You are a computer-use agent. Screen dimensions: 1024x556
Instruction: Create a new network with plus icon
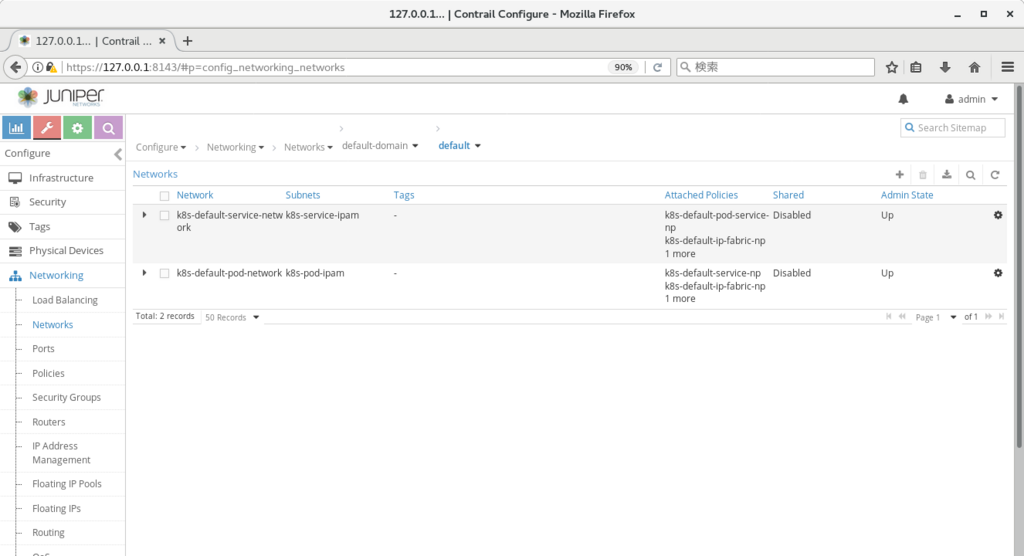pyautogui.click(x=899, y=174)
